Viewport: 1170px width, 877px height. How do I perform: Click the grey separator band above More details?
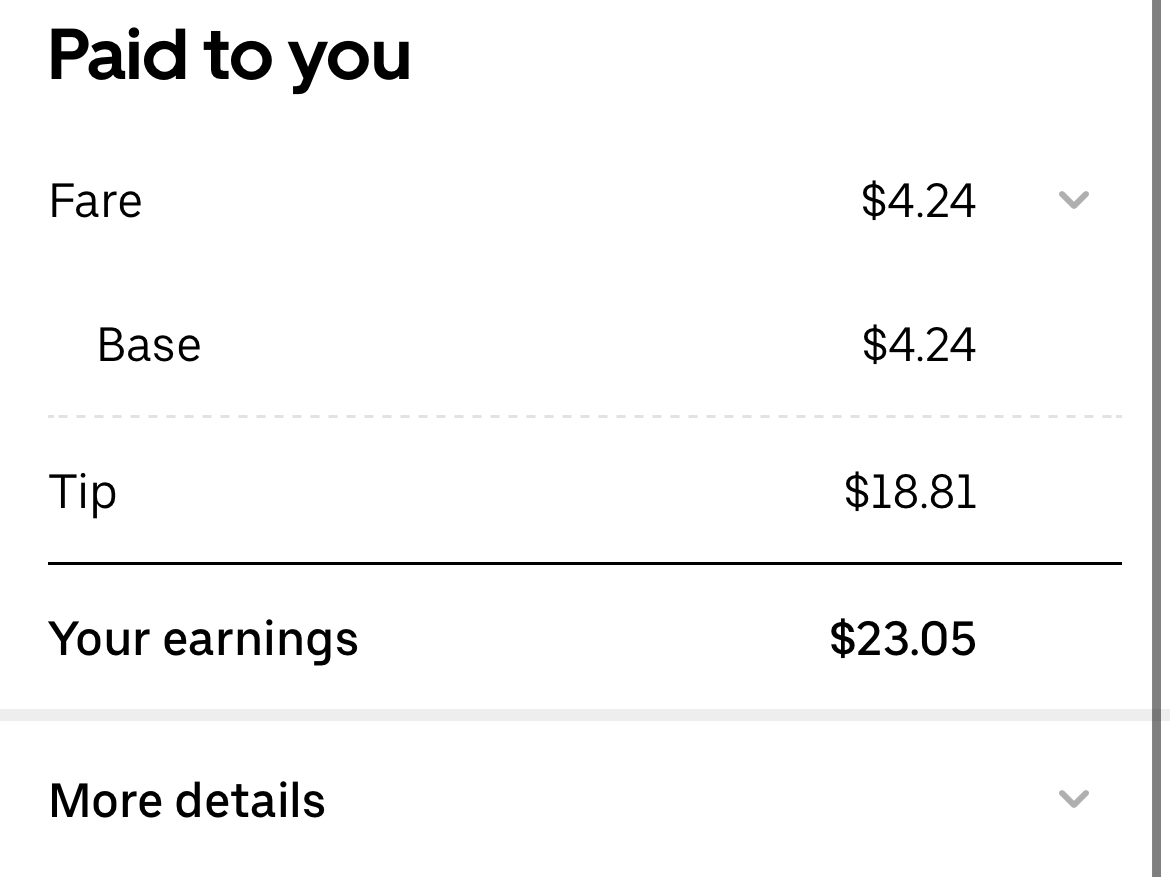tap(584, 715)
